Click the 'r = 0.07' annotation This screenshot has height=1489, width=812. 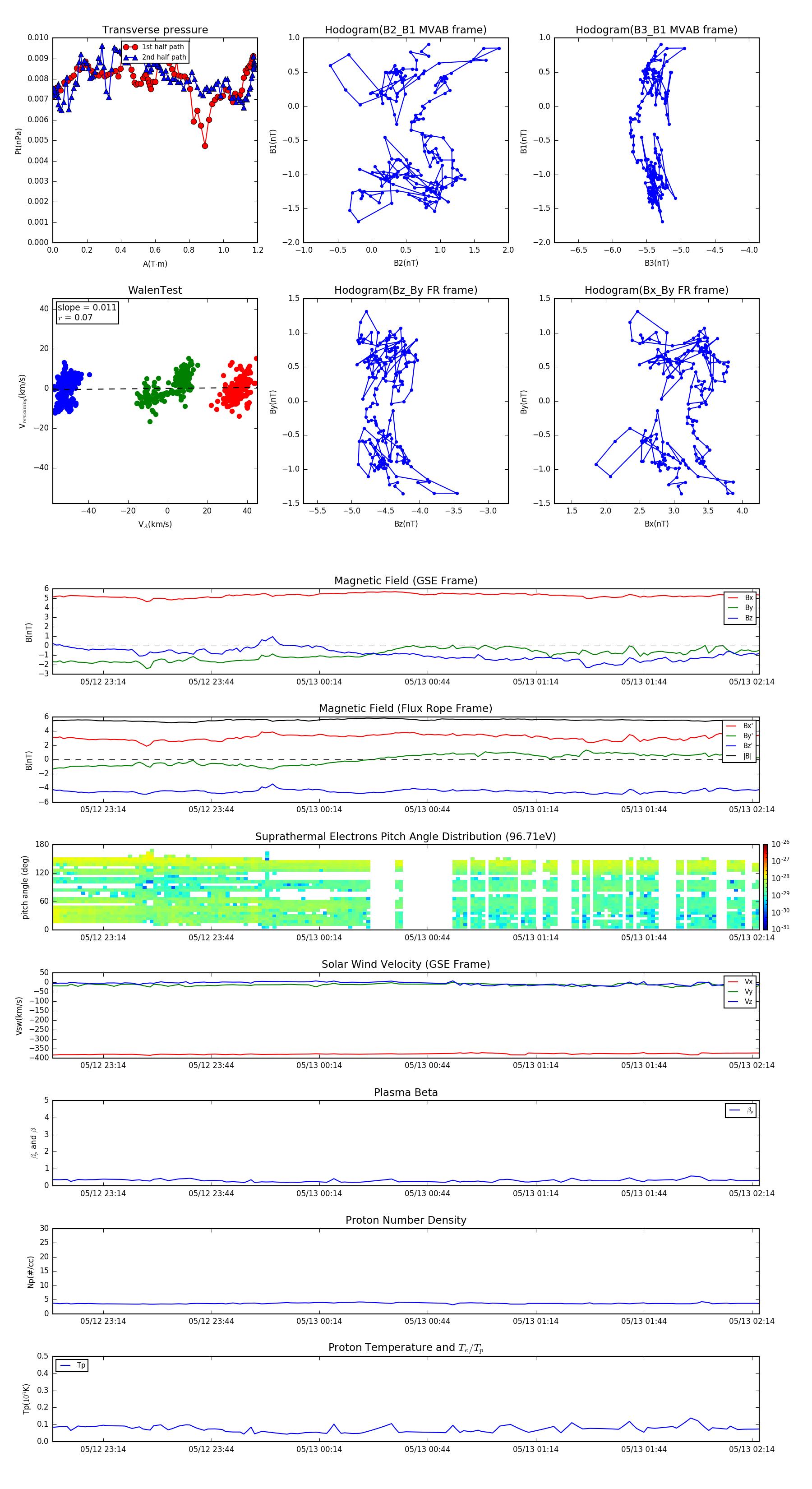tap(75, 317)
